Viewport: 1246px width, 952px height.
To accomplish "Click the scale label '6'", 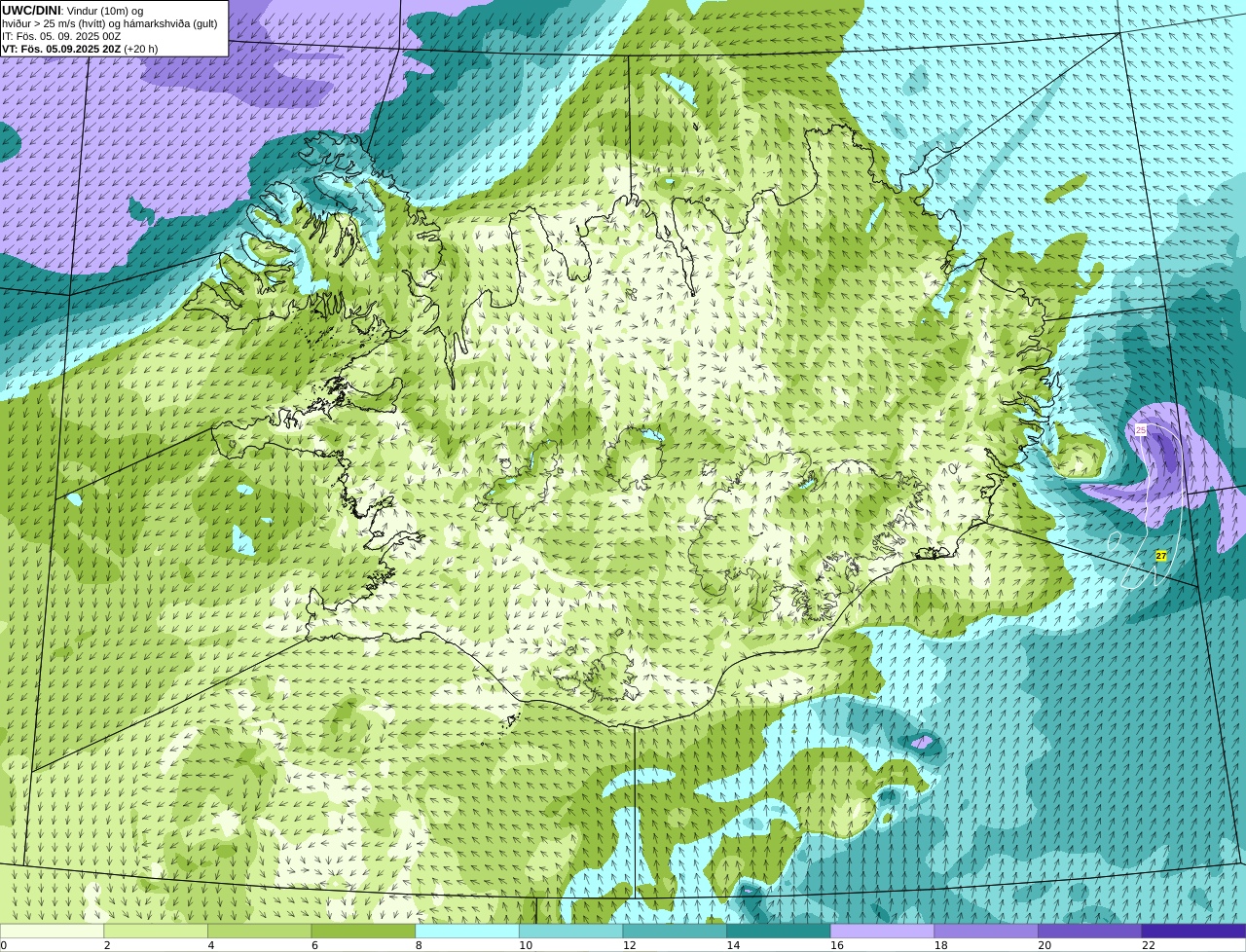I will [x=314, y=945].
